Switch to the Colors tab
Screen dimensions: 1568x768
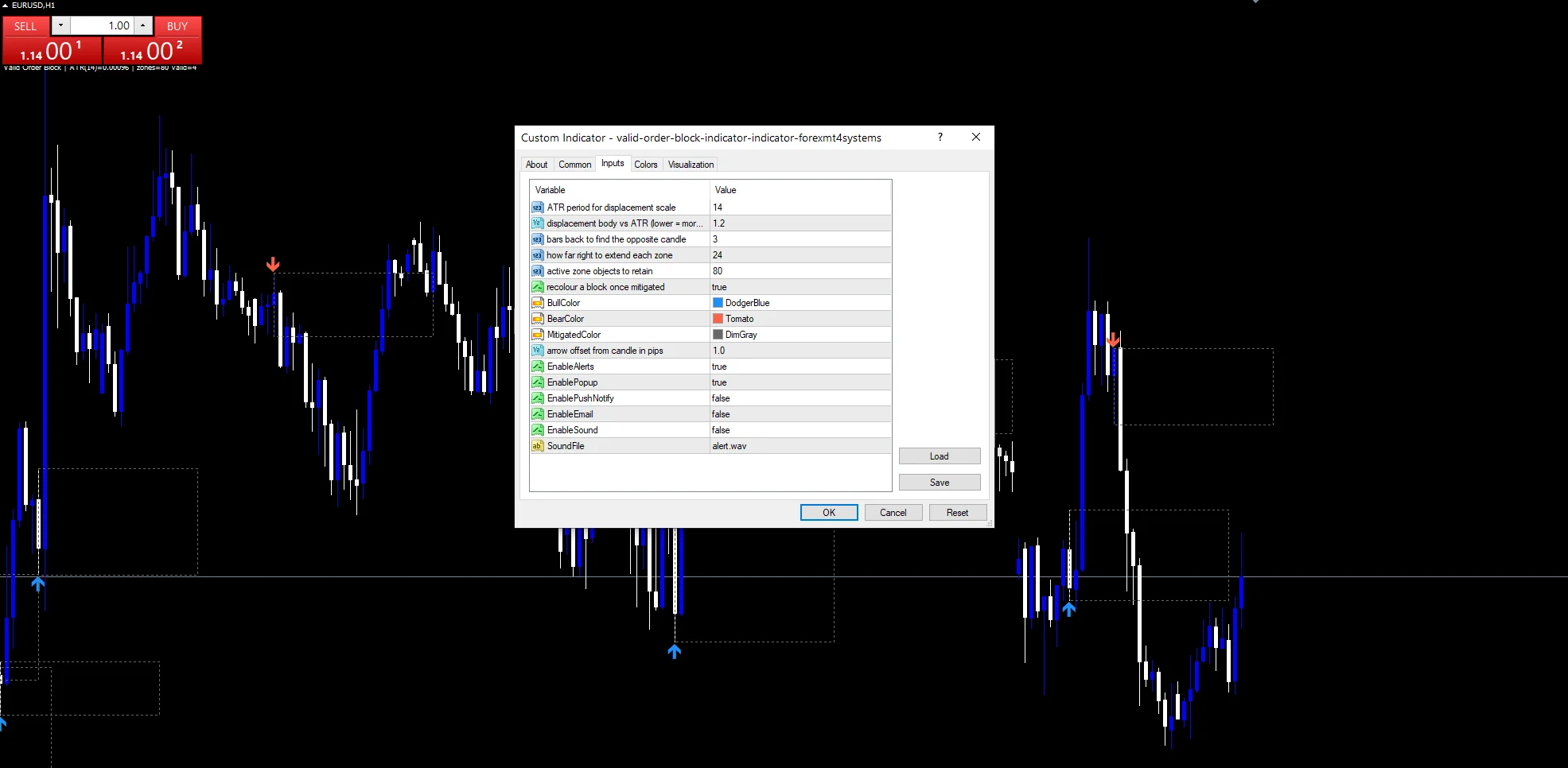click(646, 165)
